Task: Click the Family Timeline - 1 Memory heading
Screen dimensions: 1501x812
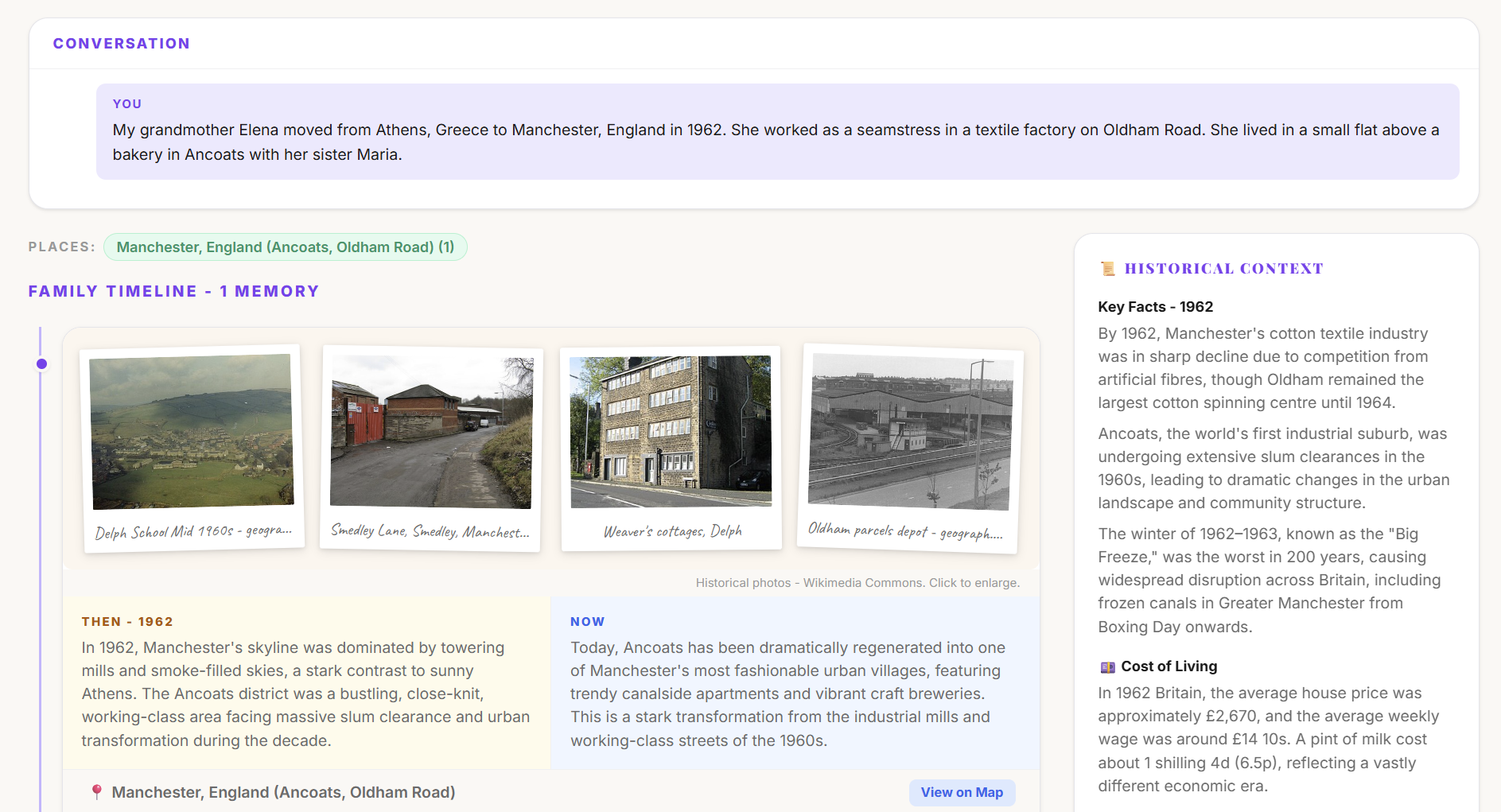Action: [173, 292]
